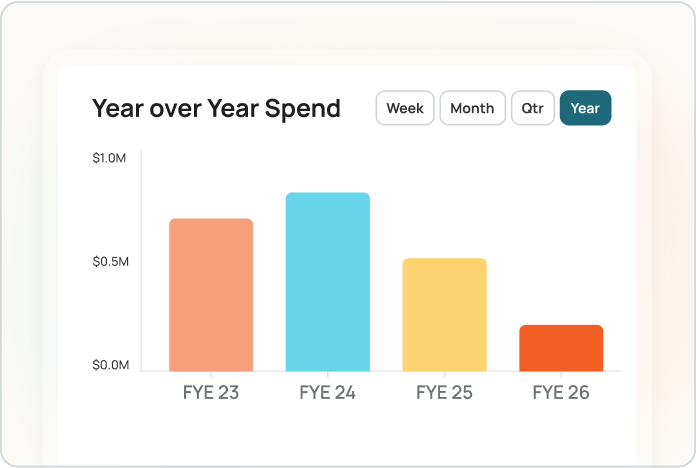
Task: Click the Year over Year Spend title
Action: click(x=216, y=108)
